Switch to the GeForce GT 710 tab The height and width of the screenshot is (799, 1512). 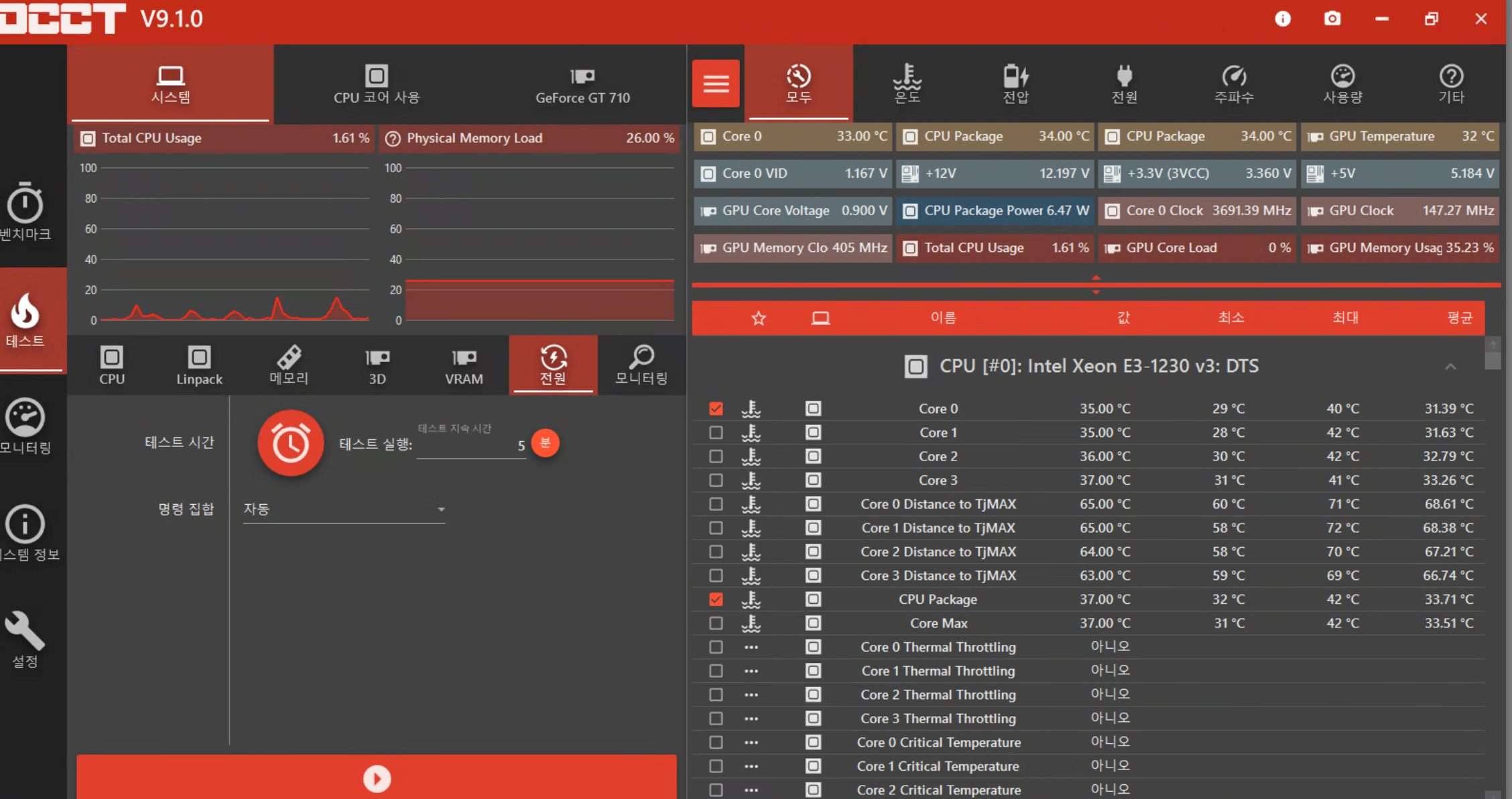(x=582, y=85)
